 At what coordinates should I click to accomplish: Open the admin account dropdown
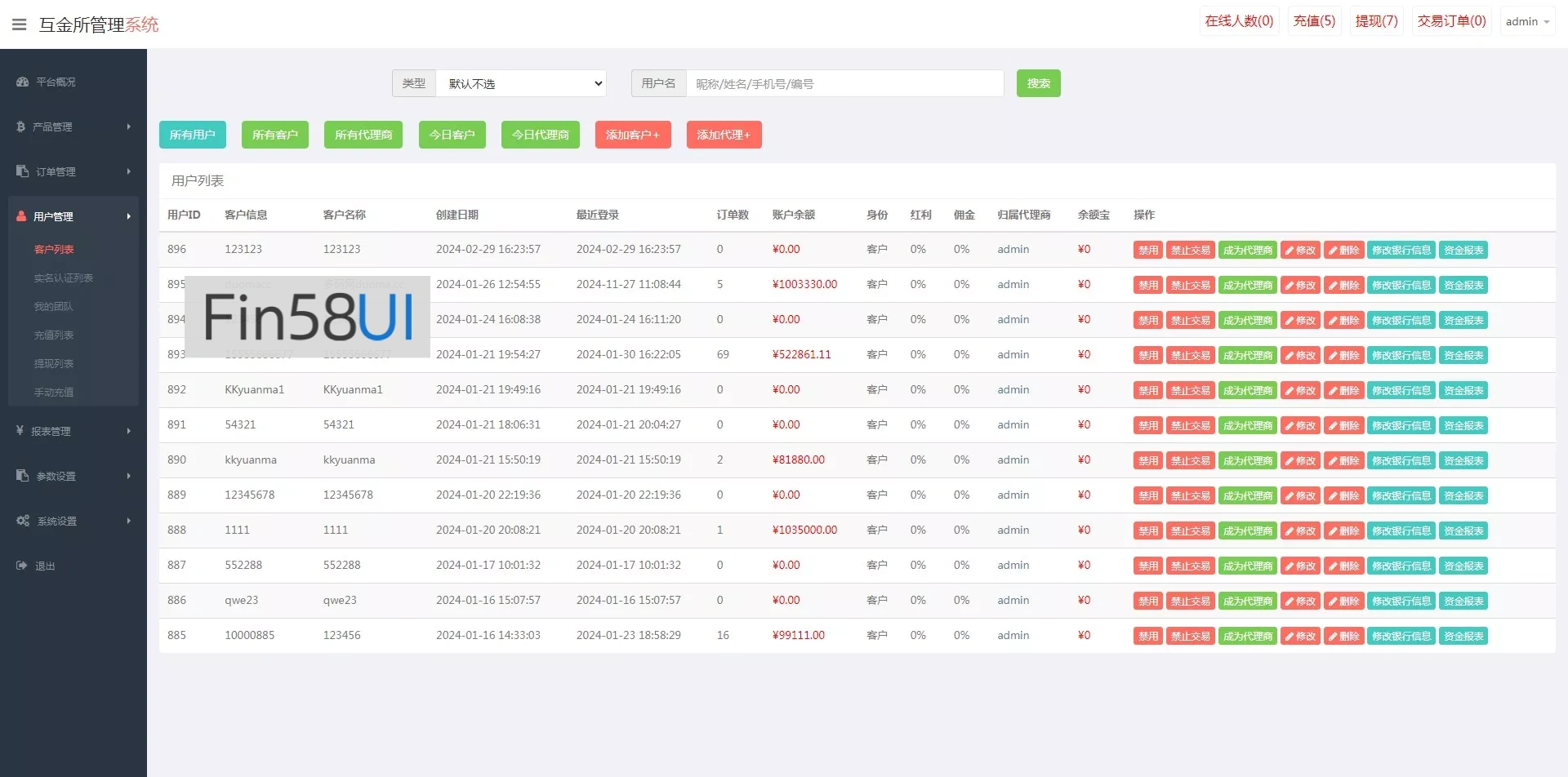(1527, 22)
